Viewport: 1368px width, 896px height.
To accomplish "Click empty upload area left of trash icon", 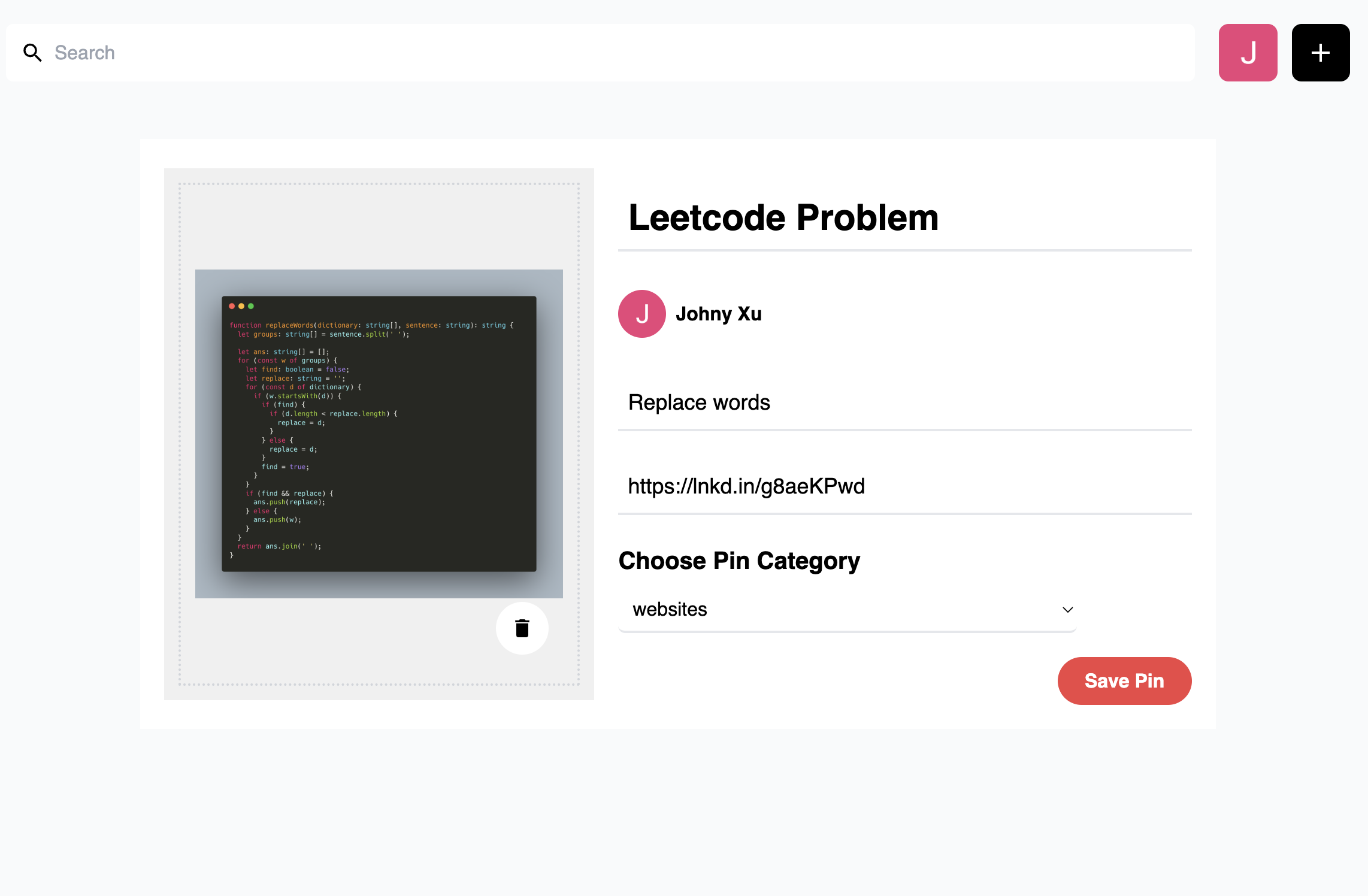I will tap(335, 641).
